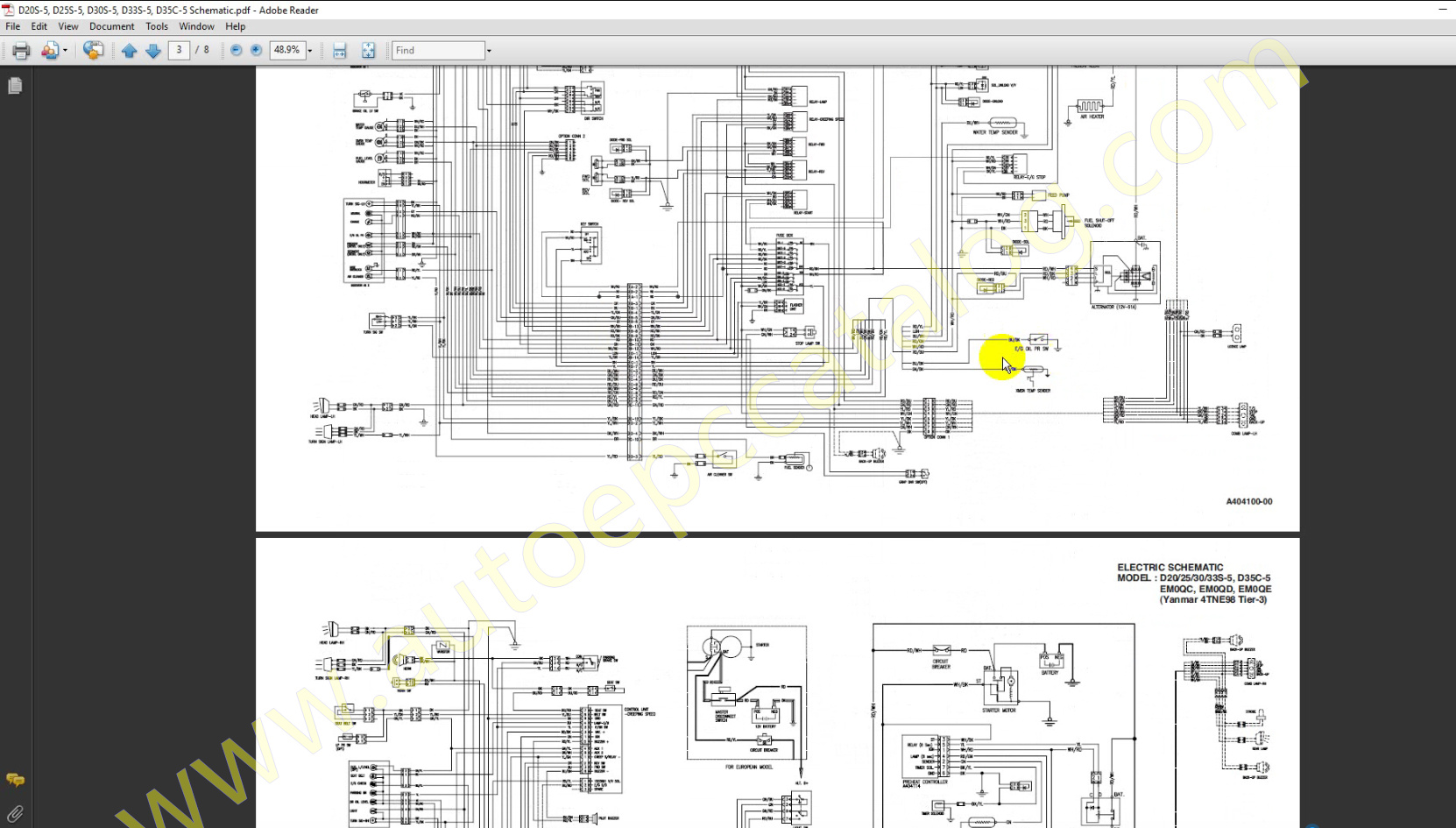The image size is (1456, 828).
Task: Click the Print icon in the toolbar
Action: (21, 51)
